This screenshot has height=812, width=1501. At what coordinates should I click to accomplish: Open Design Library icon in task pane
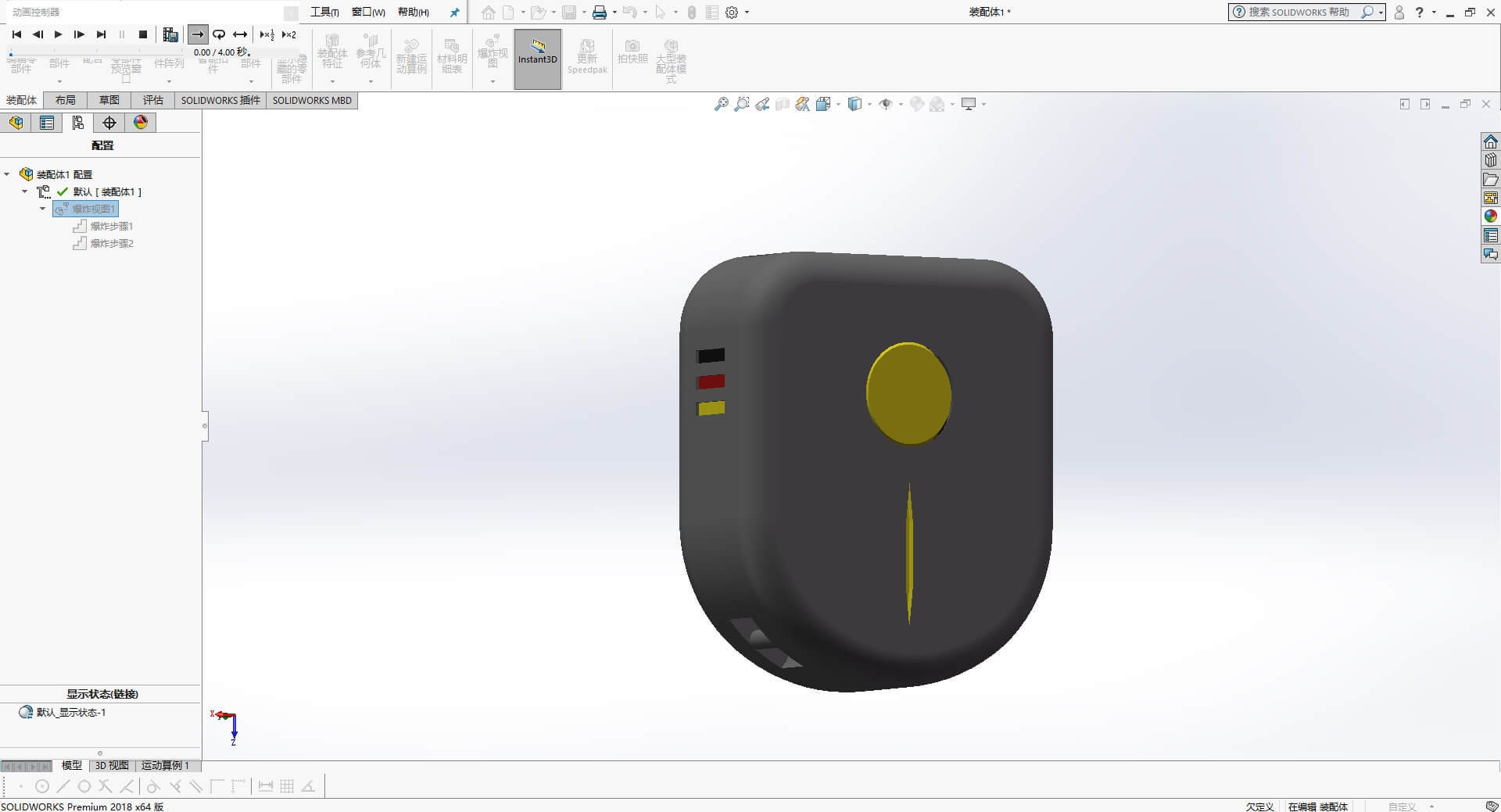1491,160
